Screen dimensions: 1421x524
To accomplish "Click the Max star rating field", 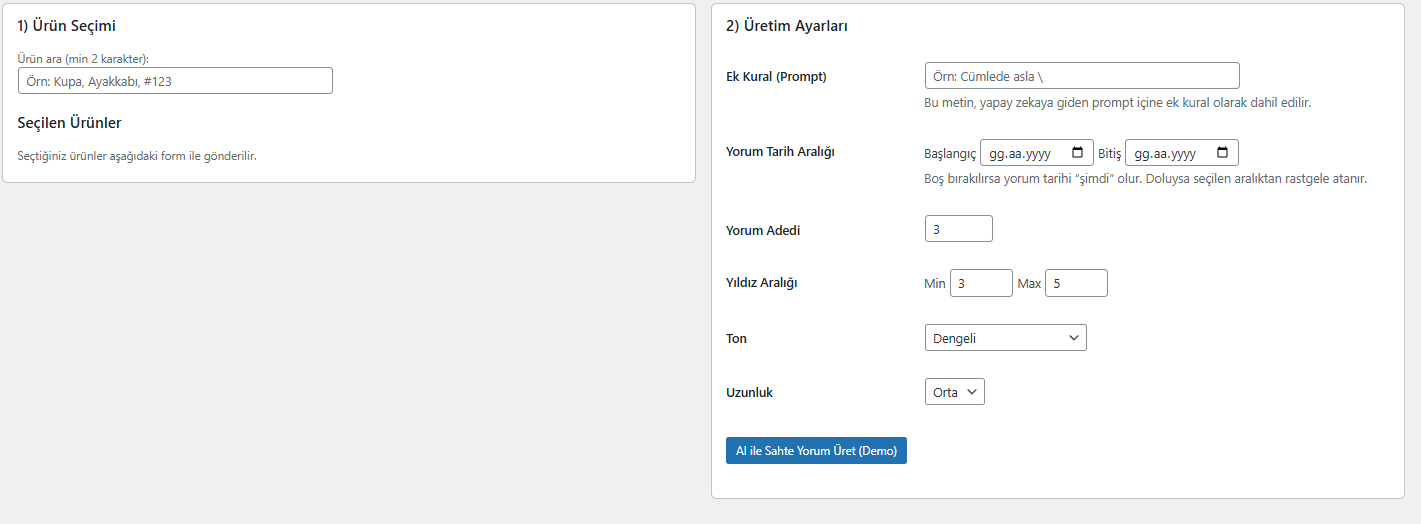I will 1076,283.
